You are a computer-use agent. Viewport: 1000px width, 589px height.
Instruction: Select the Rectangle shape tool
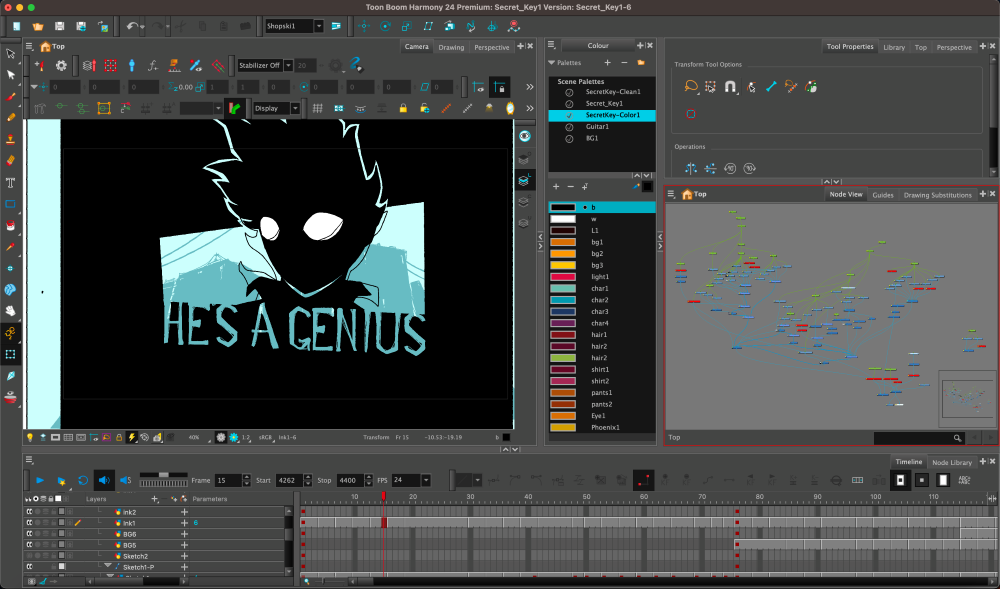tap(10, 205)
